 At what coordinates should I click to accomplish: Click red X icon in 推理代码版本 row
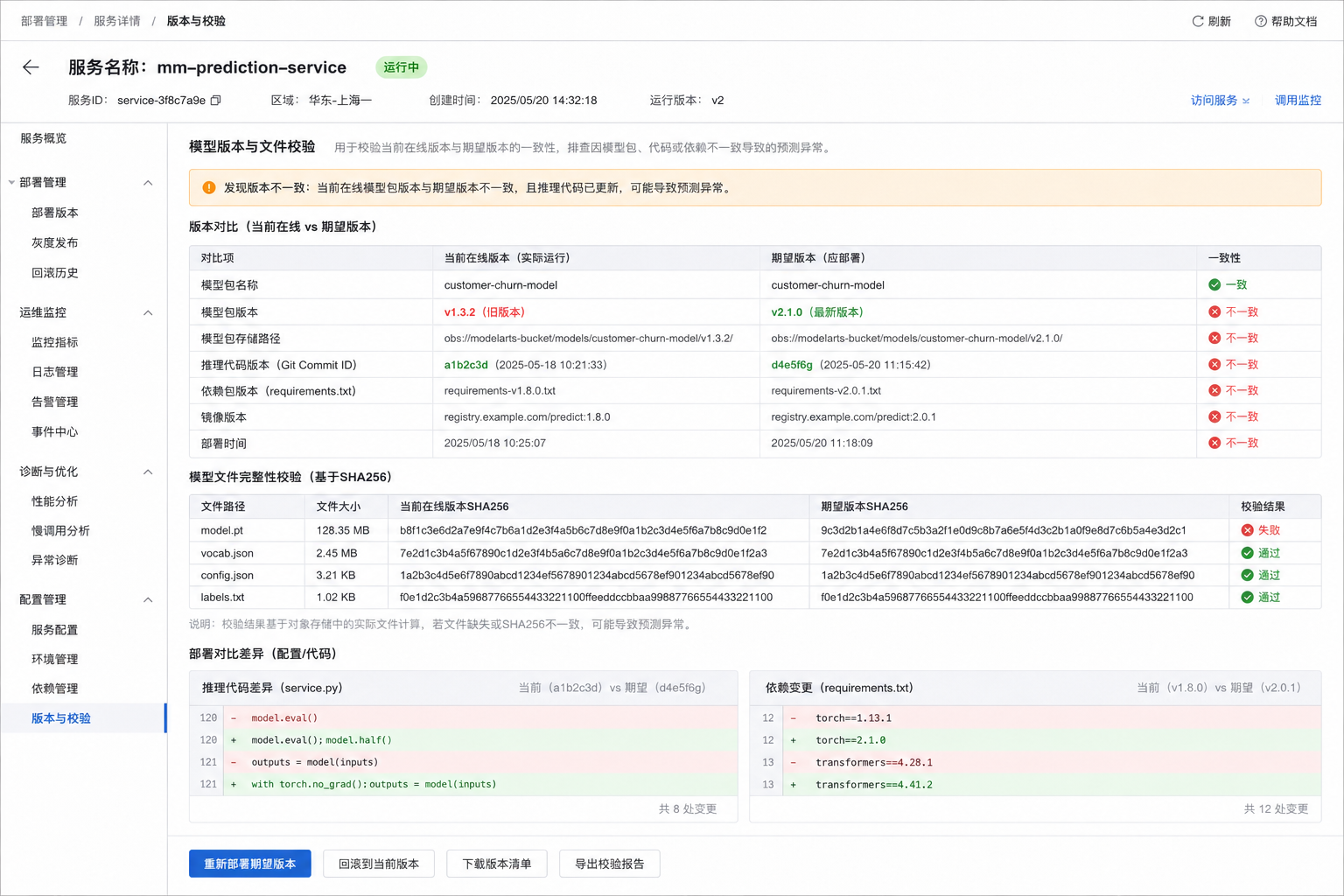tap(1214, 364)
